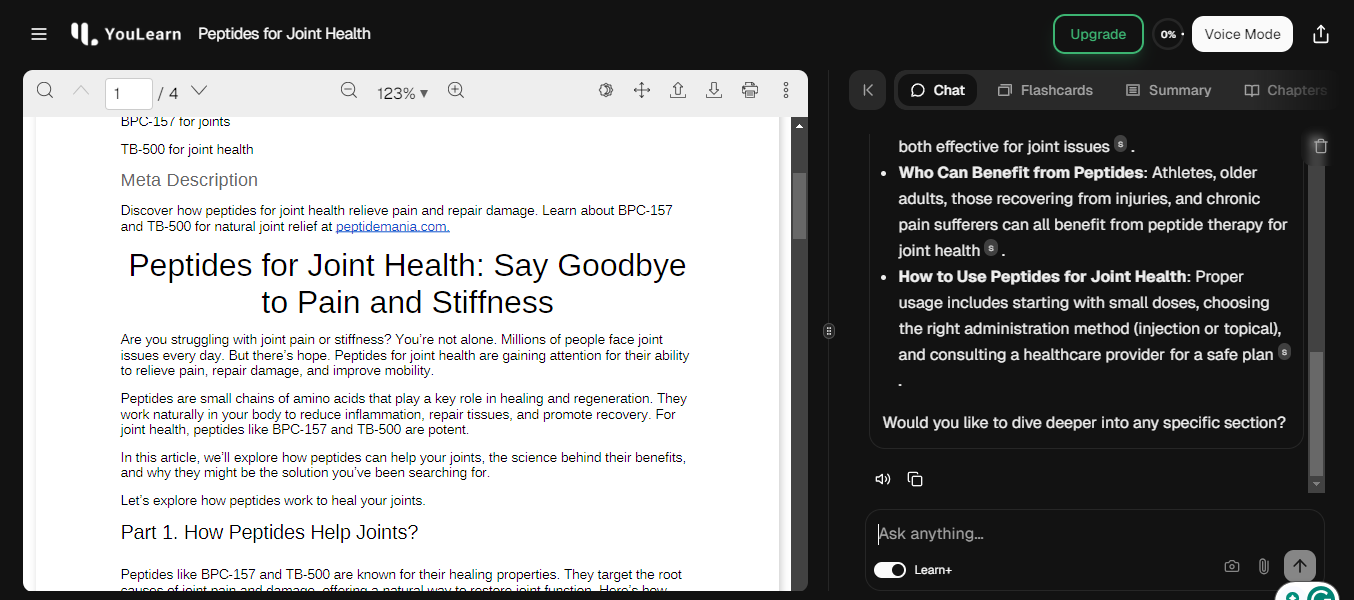Zoom in on the PDF

coord(456,91)
